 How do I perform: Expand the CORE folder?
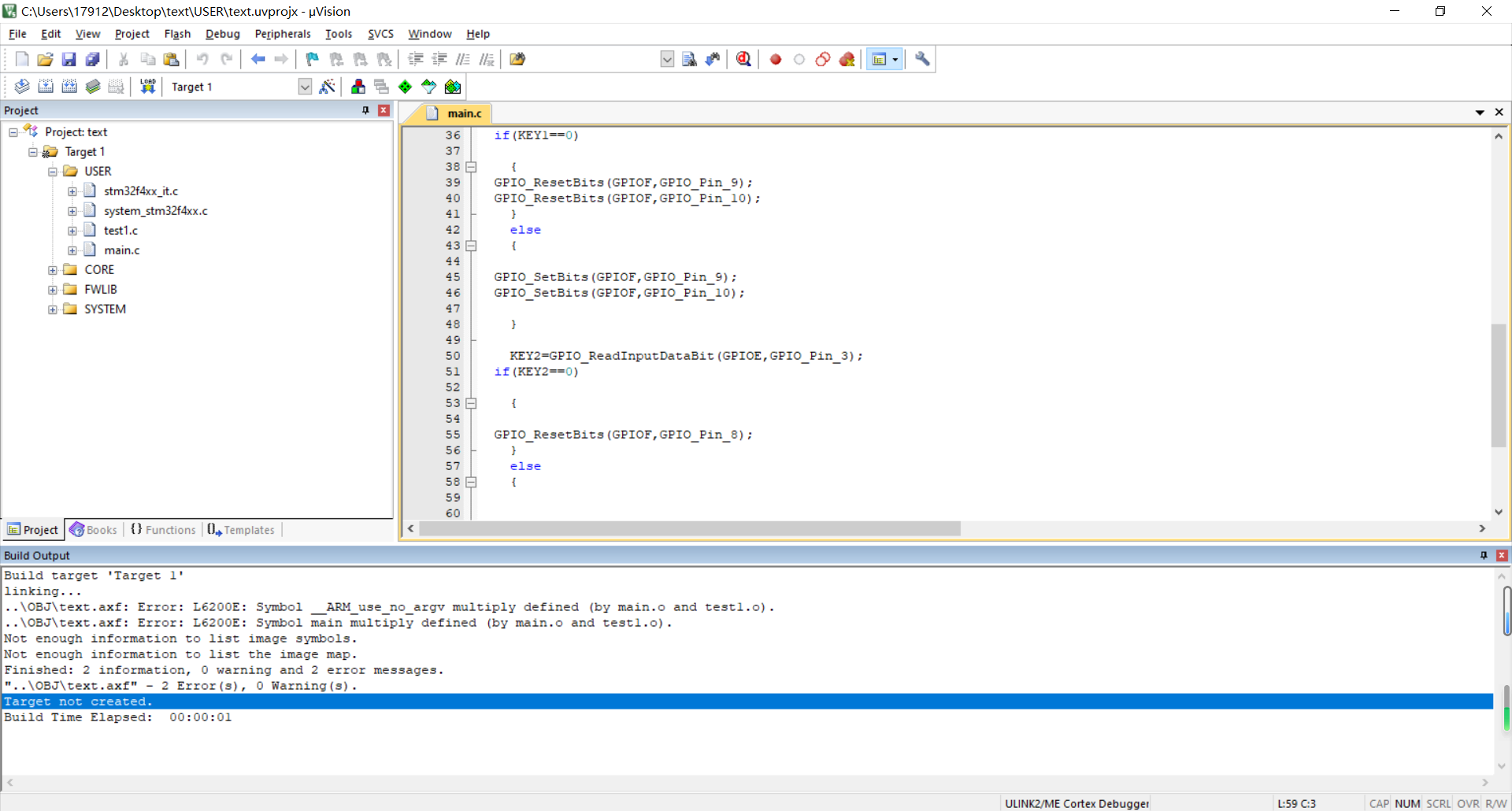pos(53,270)
